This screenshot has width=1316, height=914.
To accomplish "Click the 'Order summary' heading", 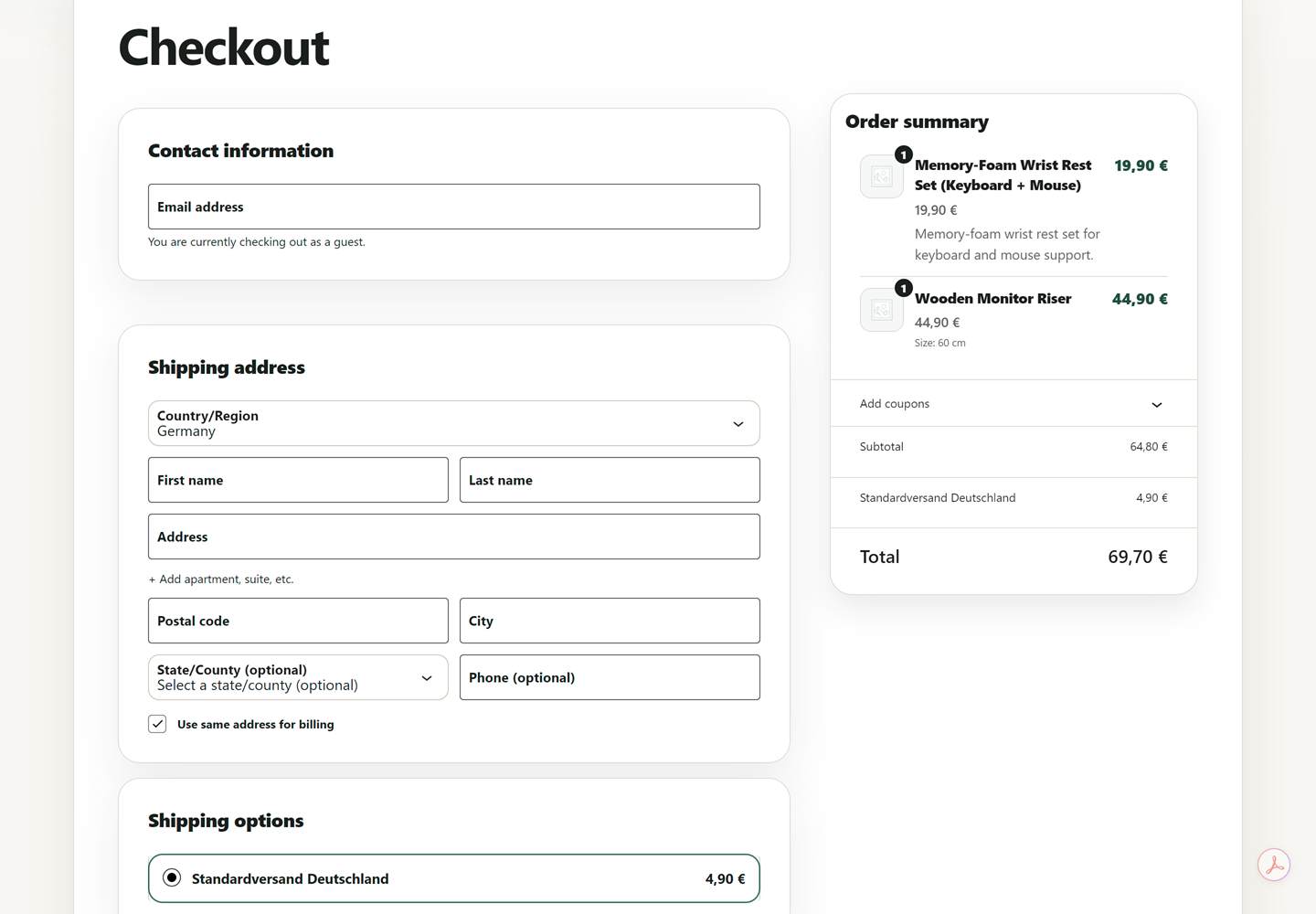I will [x=917, y=122].
